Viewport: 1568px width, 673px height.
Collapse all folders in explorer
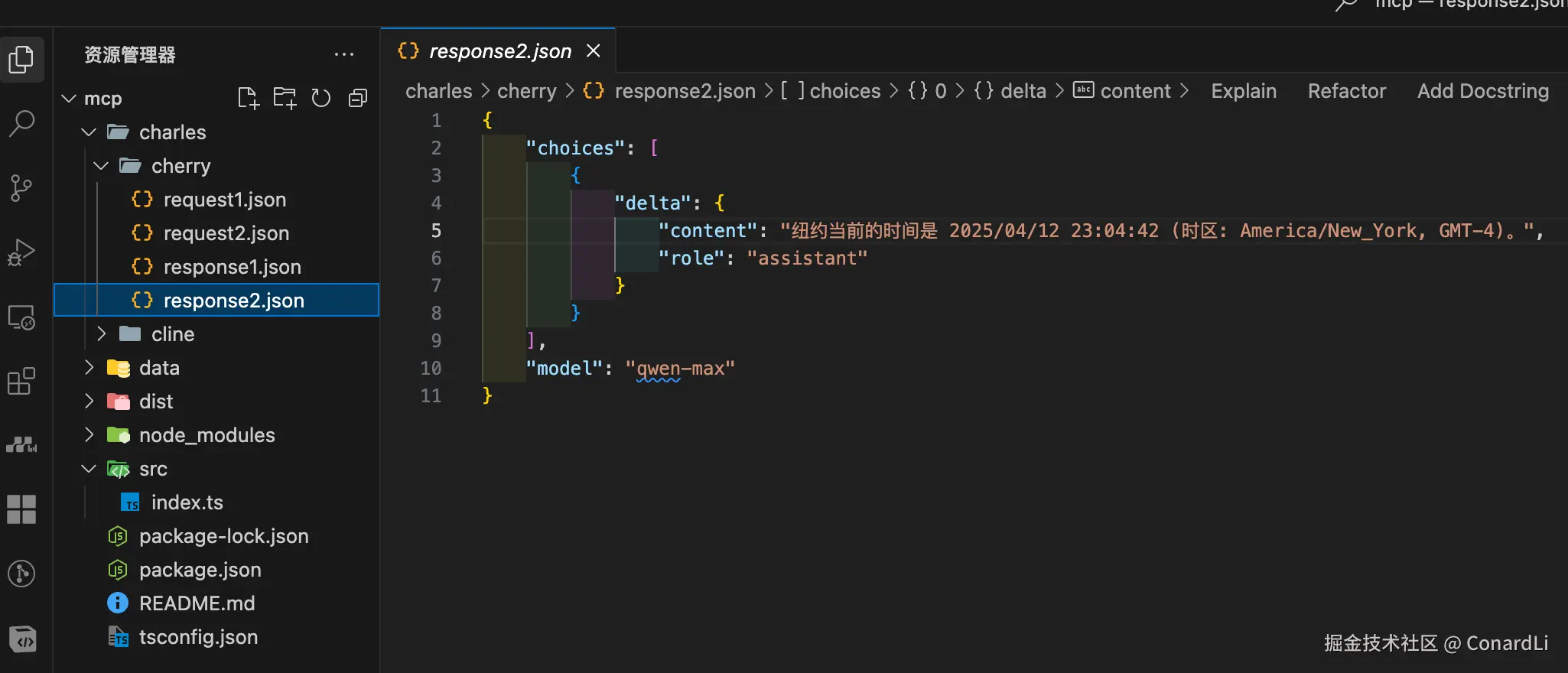pos(358,99)
